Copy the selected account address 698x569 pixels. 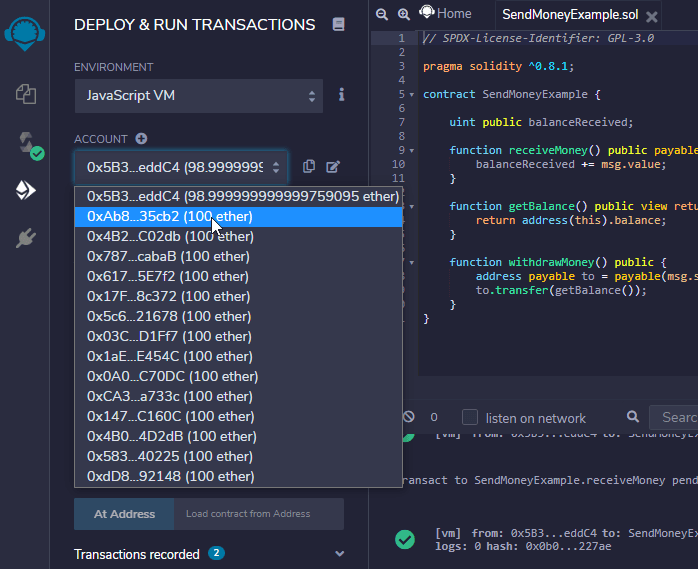click(308, 167)
